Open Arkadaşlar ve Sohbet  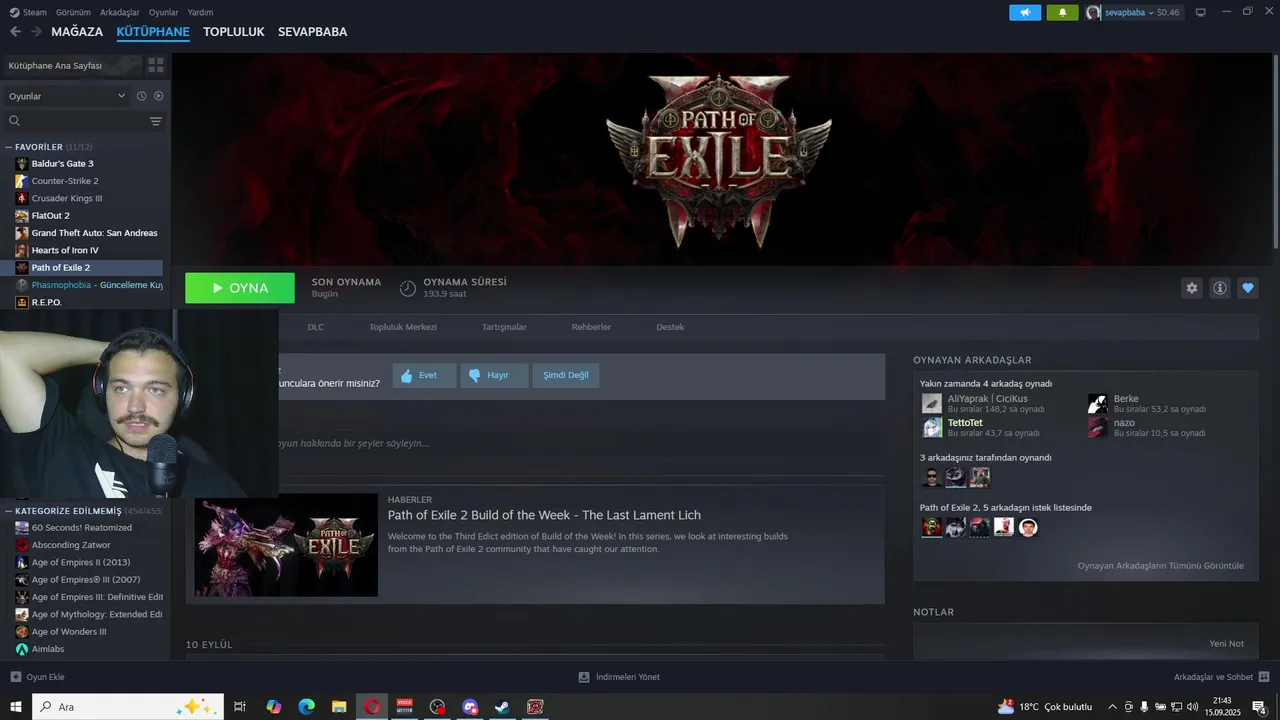[1221, 677]
